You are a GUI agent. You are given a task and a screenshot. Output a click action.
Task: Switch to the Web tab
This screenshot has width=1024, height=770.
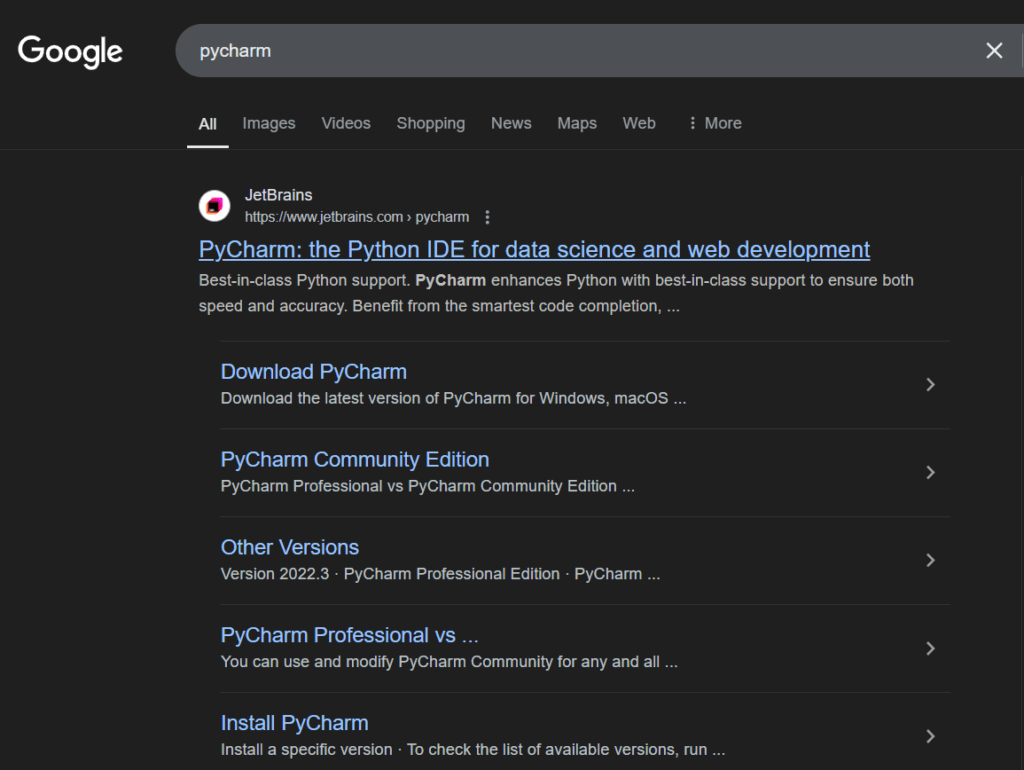(639, 123)
